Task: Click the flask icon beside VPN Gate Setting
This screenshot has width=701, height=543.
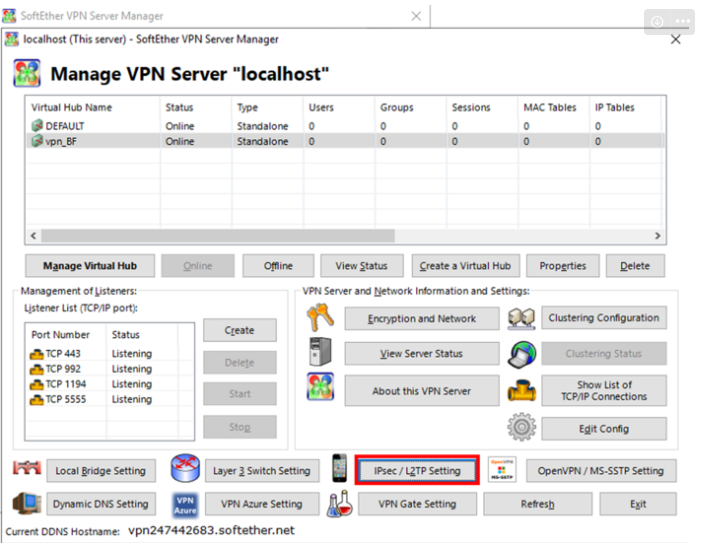Action: tap(340, 504)
